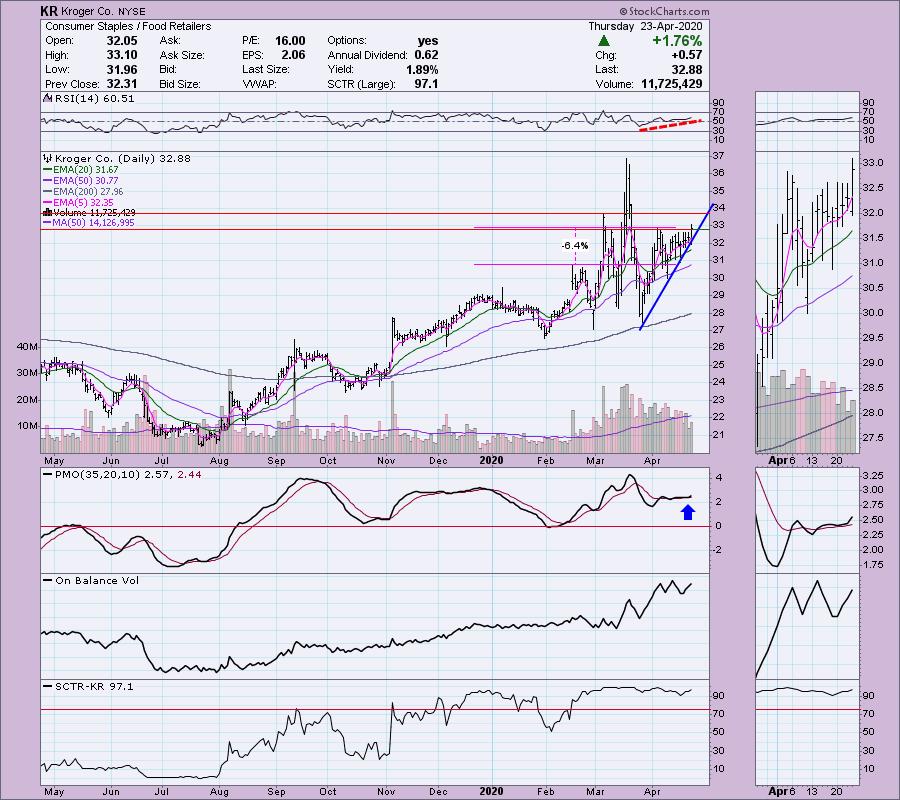The image size is (900, 800).
Task: Click the Consumer Staples / Food Retailers label
Action: click(x=127, y=26)
